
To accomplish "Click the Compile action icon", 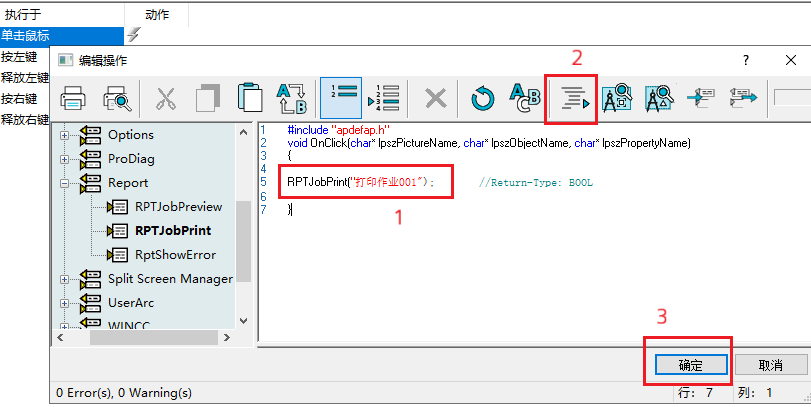I will (571, 98).
